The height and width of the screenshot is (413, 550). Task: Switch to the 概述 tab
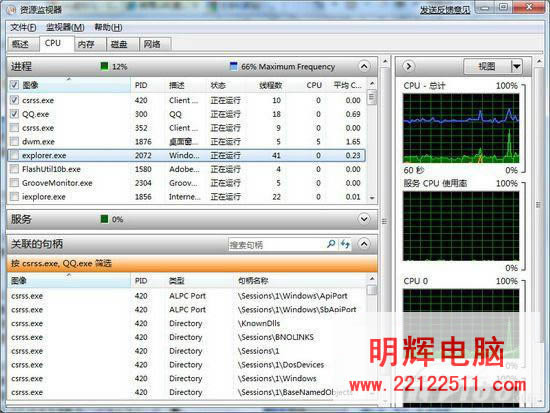click(x=23, y=44)
